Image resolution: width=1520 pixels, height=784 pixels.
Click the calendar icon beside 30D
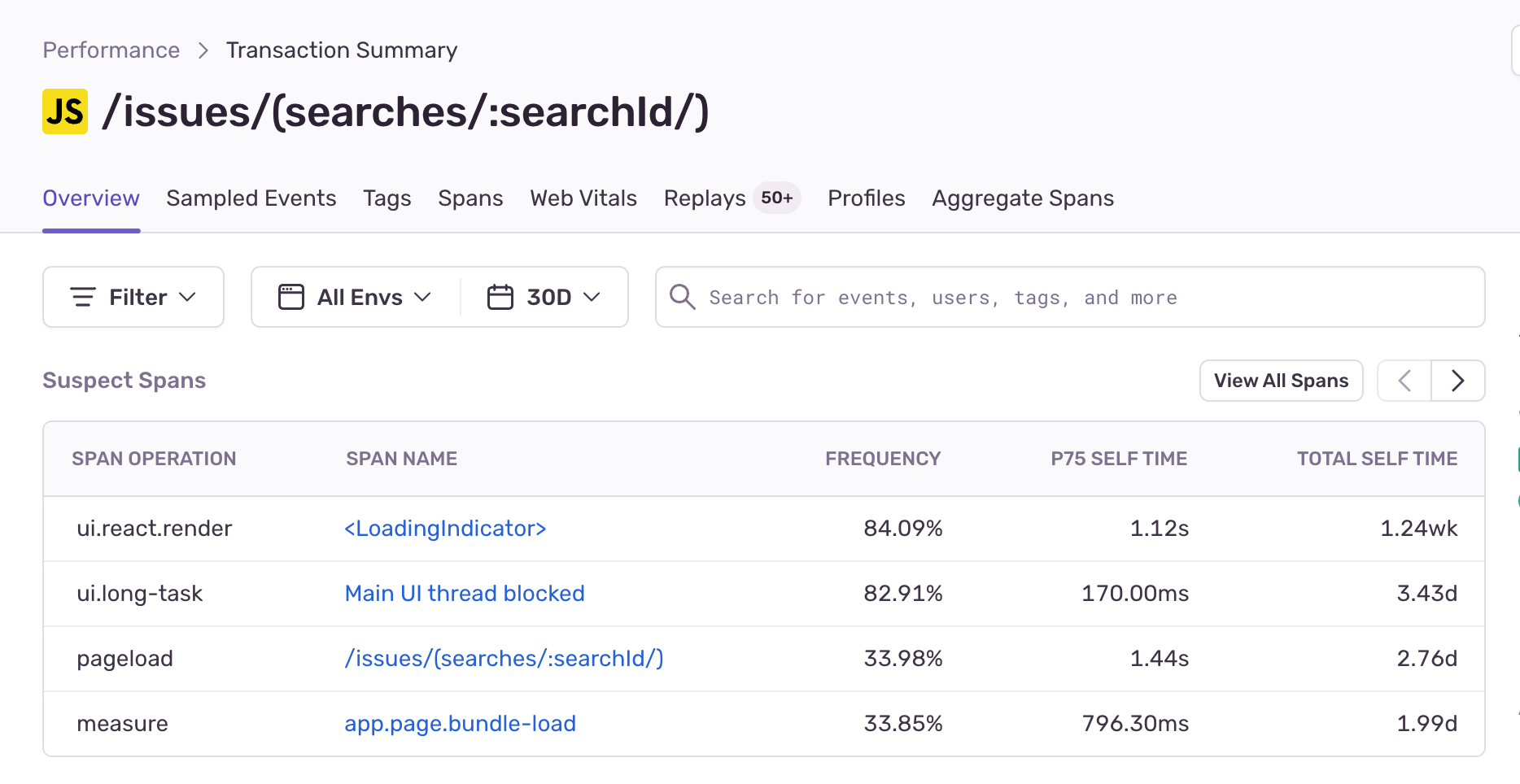(500, 297)
